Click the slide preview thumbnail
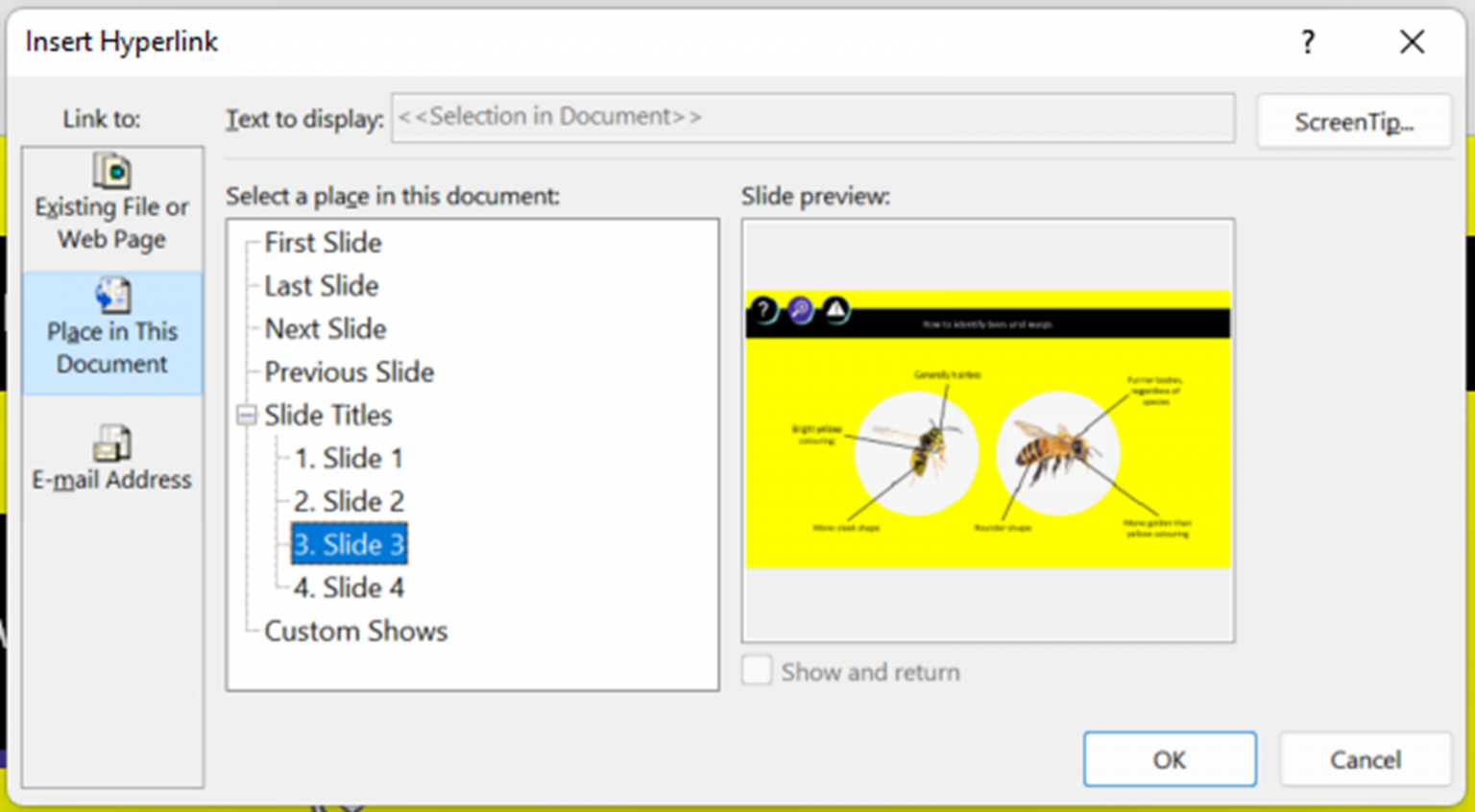The height and width of the screenshot is (812, 1475). (x=988, y=429)
